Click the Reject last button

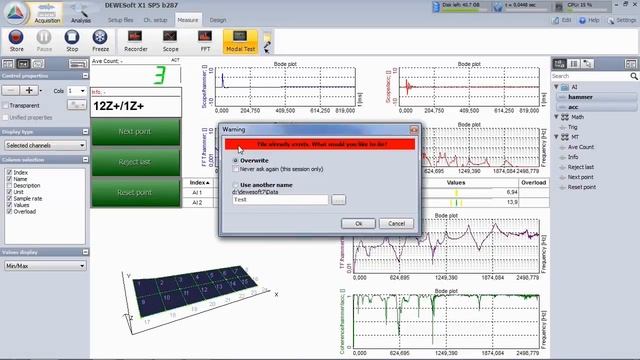136,162
